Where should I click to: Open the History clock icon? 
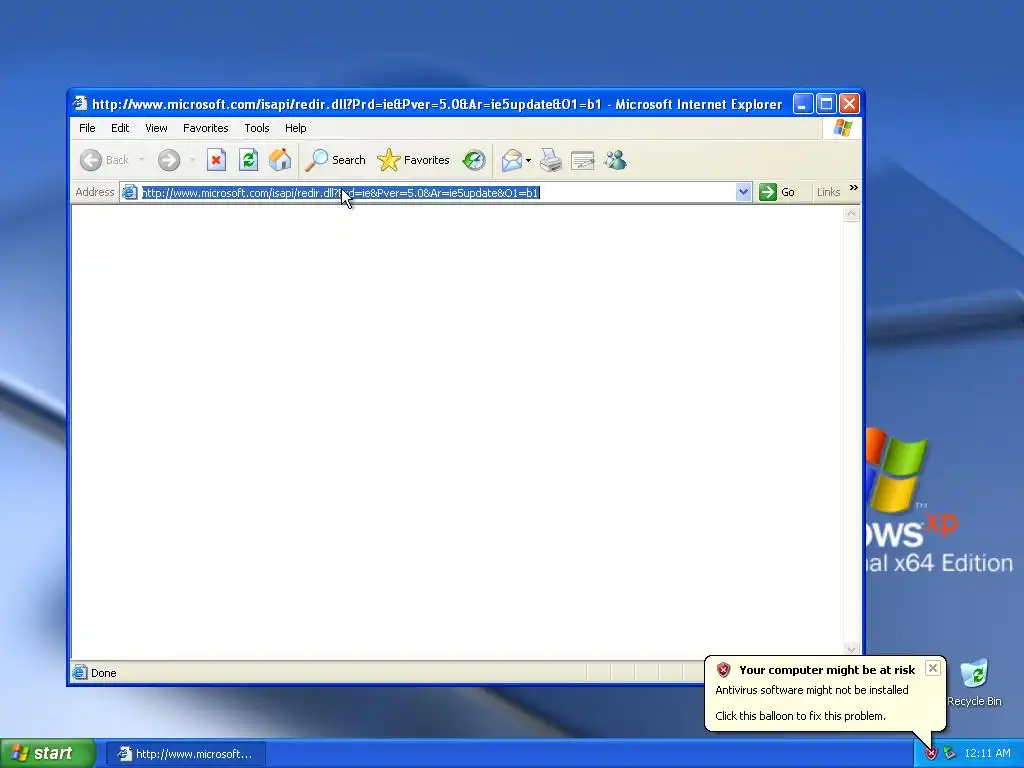(474, 160)
